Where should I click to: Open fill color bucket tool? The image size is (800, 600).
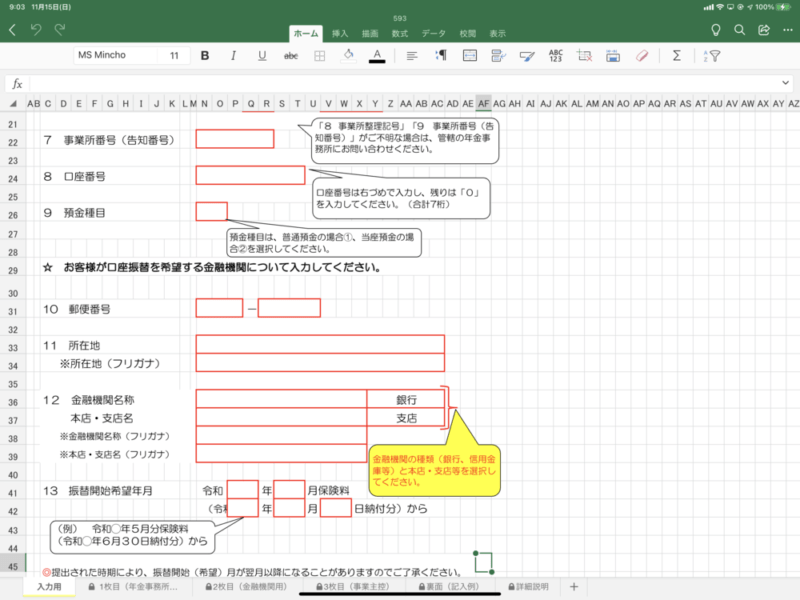tap(348, 55)
